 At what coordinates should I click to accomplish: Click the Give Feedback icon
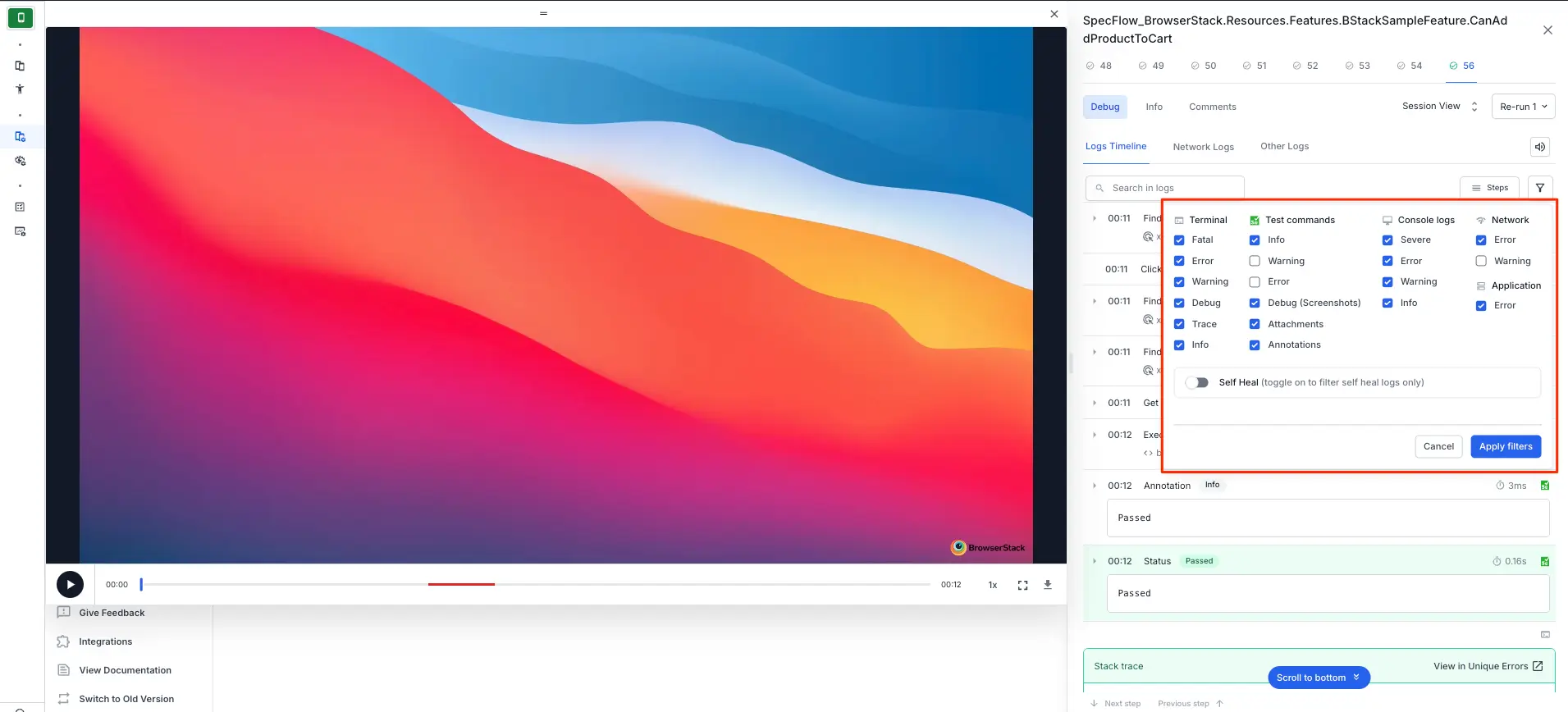[63, 613]
